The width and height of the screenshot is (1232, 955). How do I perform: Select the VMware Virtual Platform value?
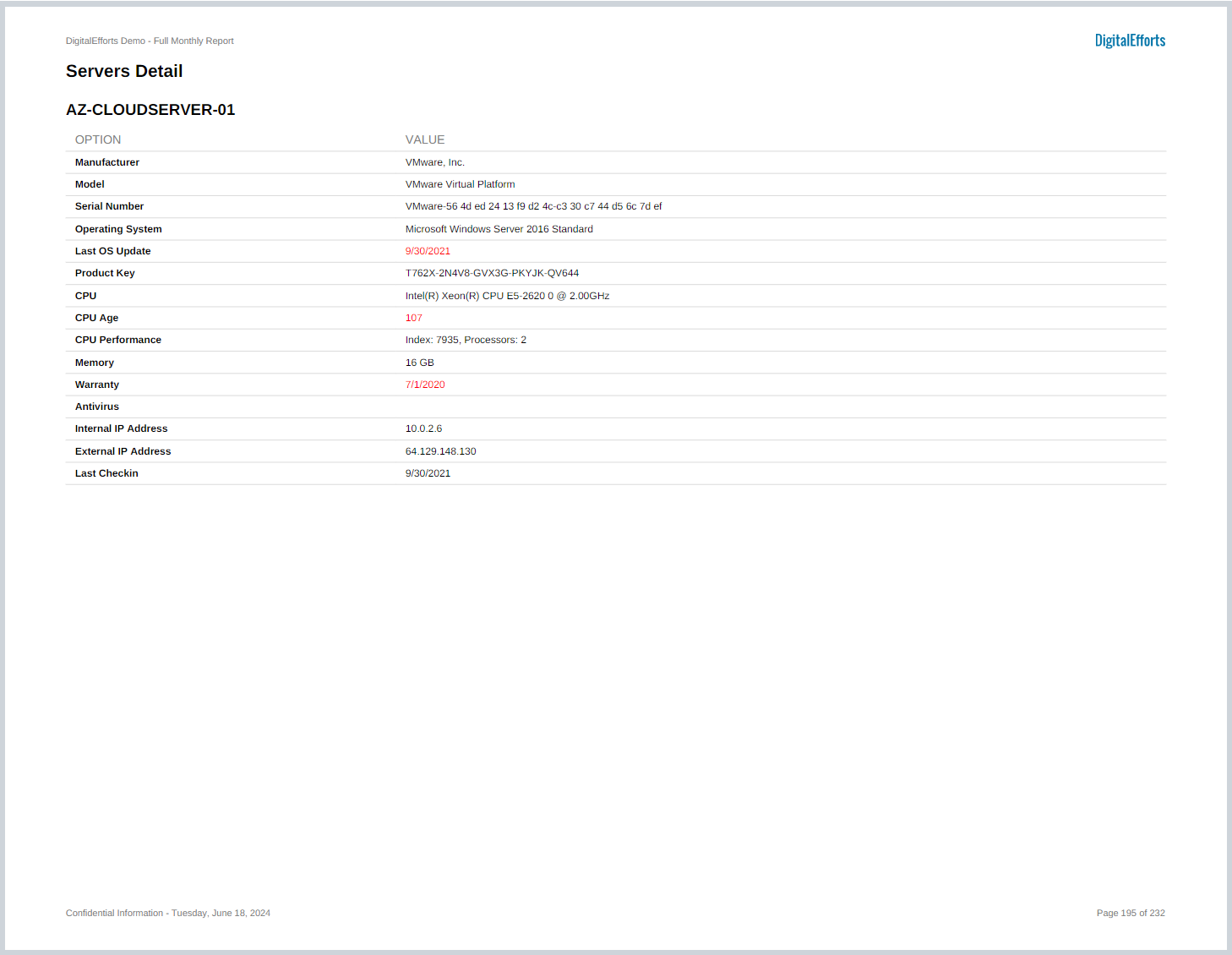pyautogui.click(x=461, y=184)
